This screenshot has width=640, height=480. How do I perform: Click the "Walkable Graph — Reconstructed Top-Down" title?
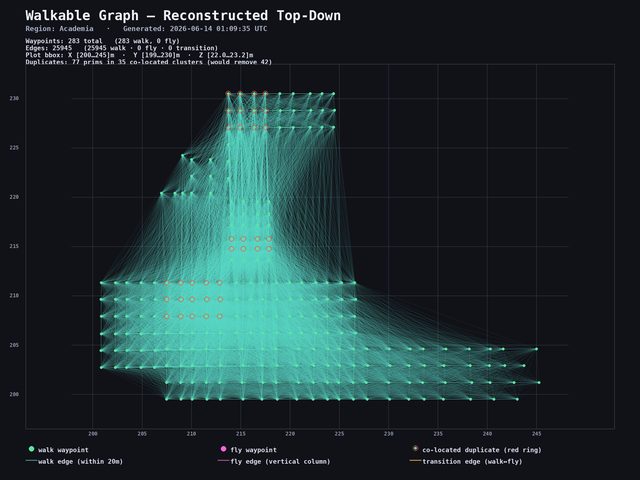[183, 16]
